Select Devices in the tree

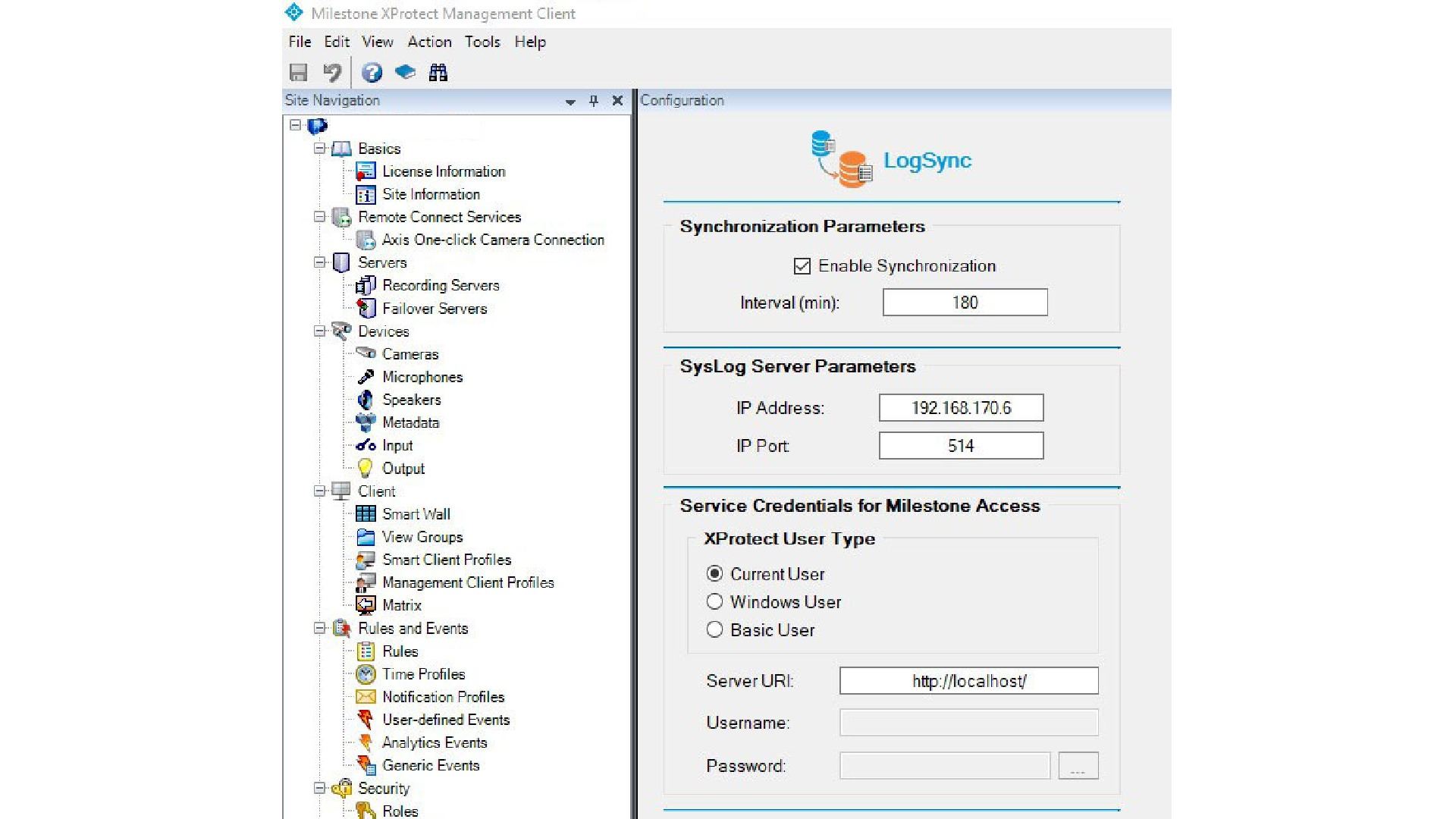384,331
